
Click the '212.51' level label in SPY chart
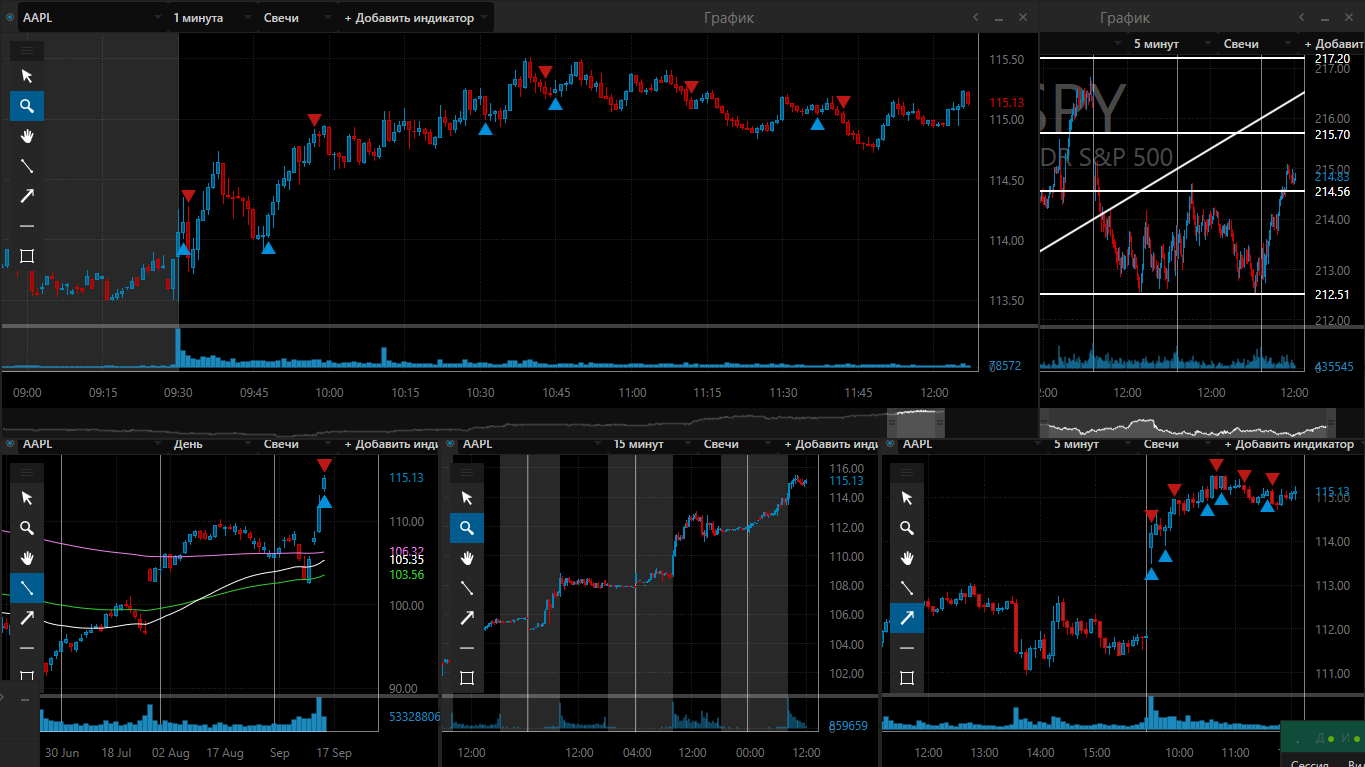[1332, 294]
